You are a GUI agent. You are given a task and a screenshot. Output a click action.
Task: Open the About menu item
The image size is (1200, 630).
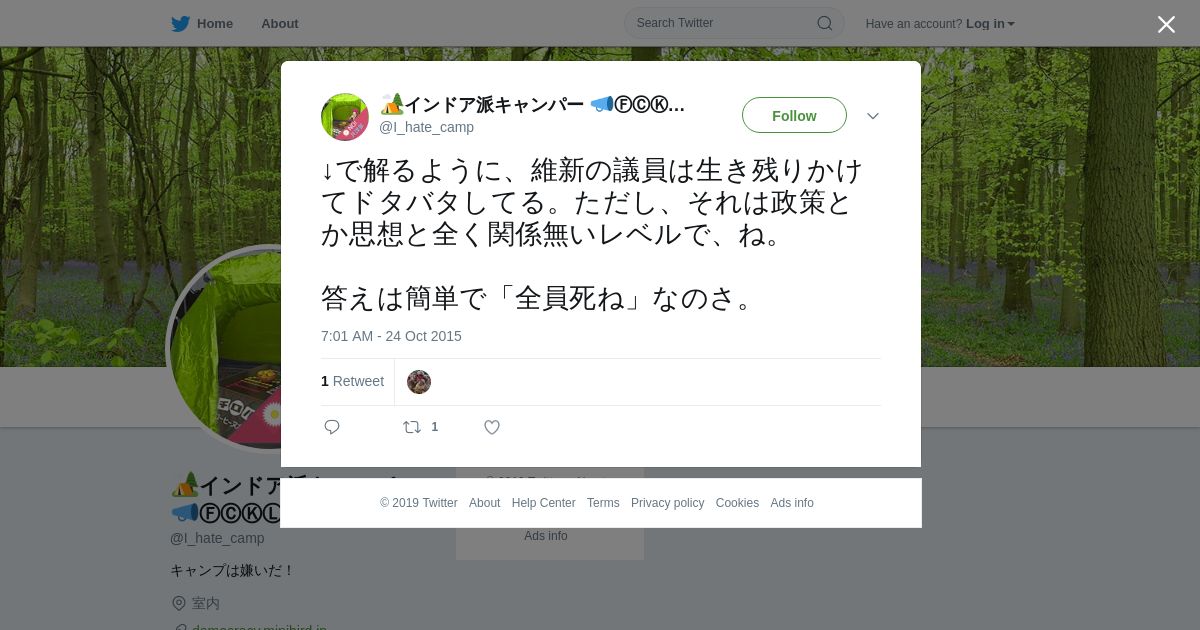(280, 24)
